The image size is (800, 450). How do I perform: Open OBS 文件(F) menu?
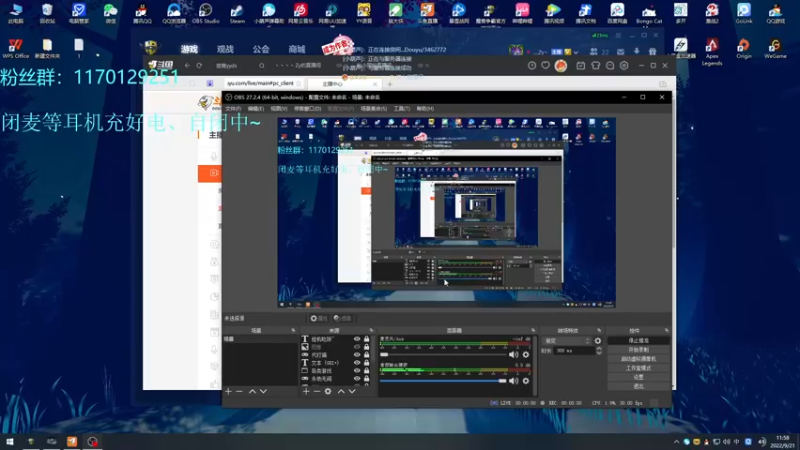click(x=233, y=109)
